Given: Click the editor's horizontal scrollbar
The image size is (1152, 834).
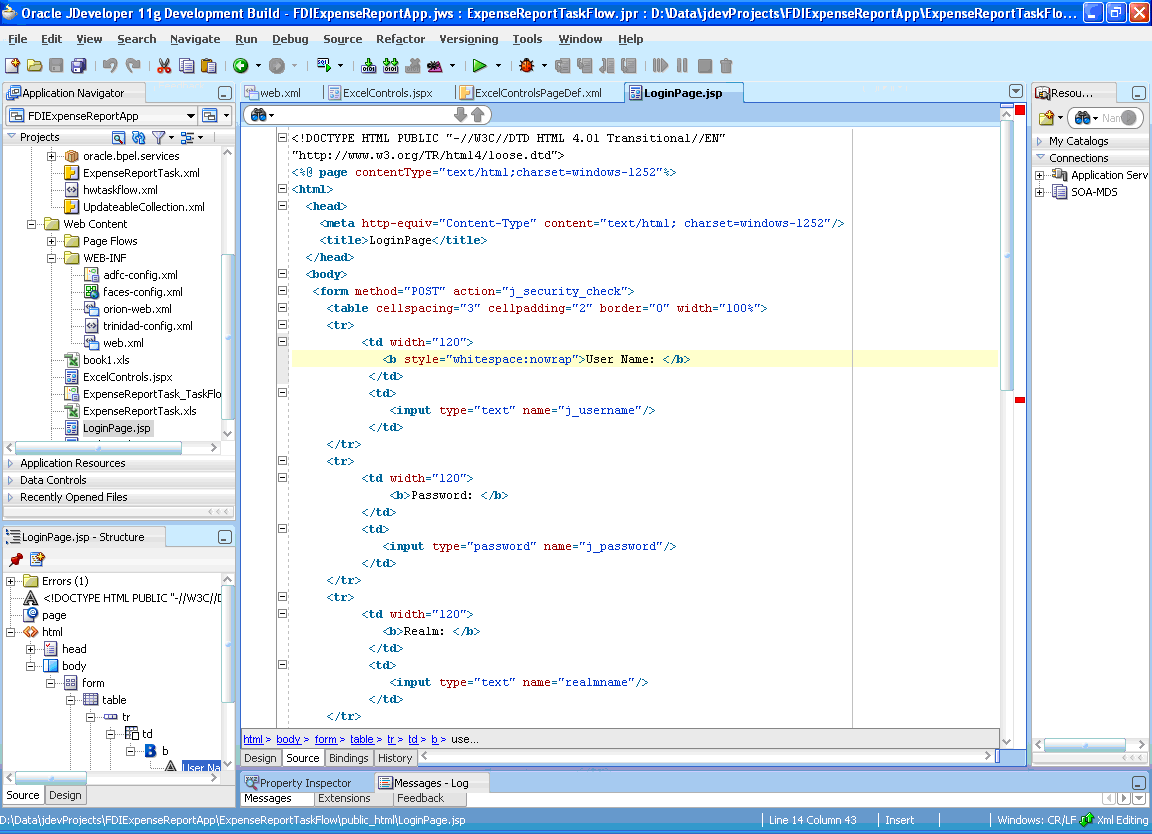Looking at the screenshot, I should coord(707,755).
